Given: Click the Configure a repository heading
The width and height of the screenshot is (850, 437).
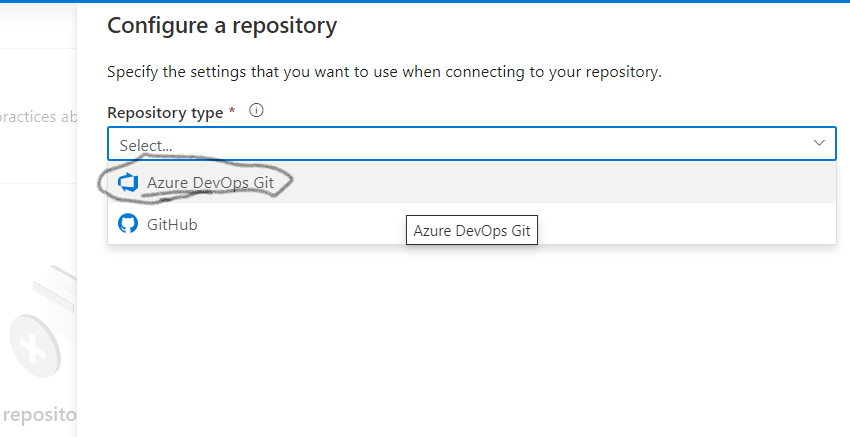Looking at the screenshot, I should pyautogui.click(x=221, y=25).
